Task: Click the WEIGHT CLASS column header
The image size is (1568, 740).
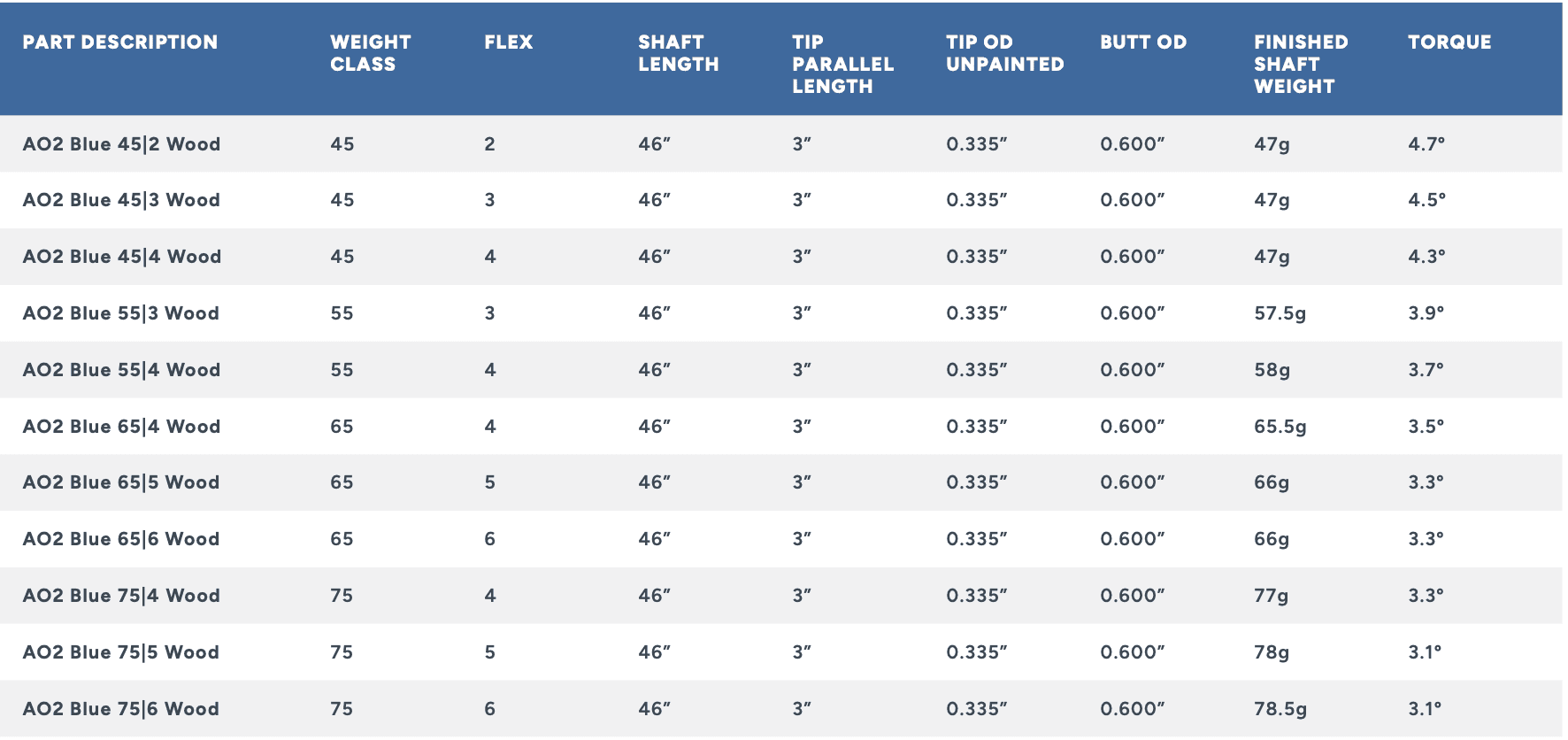Action: click(370, 53)
